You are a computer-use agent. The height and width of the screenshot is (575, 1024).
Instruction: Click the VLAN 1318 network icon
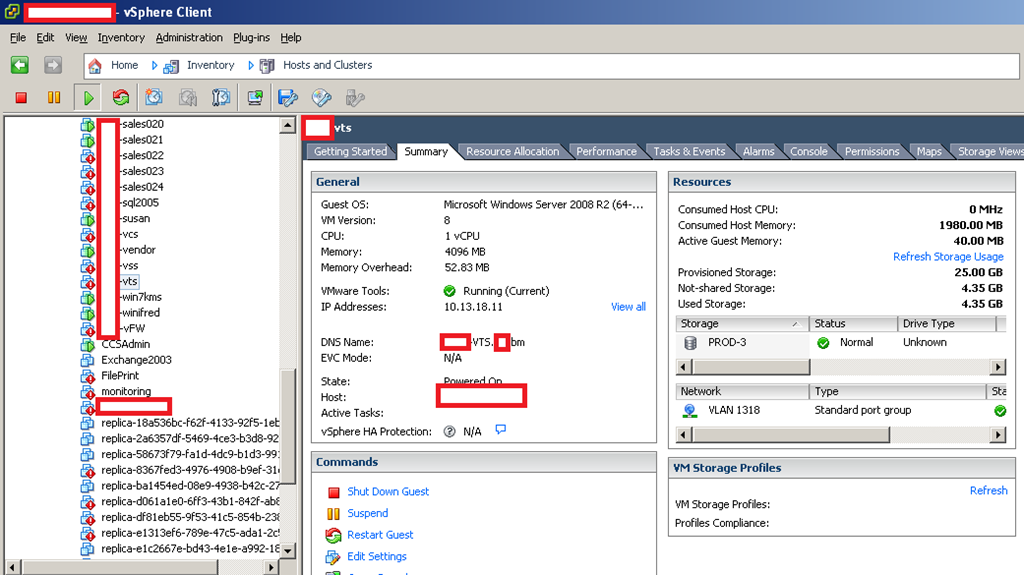690,410
